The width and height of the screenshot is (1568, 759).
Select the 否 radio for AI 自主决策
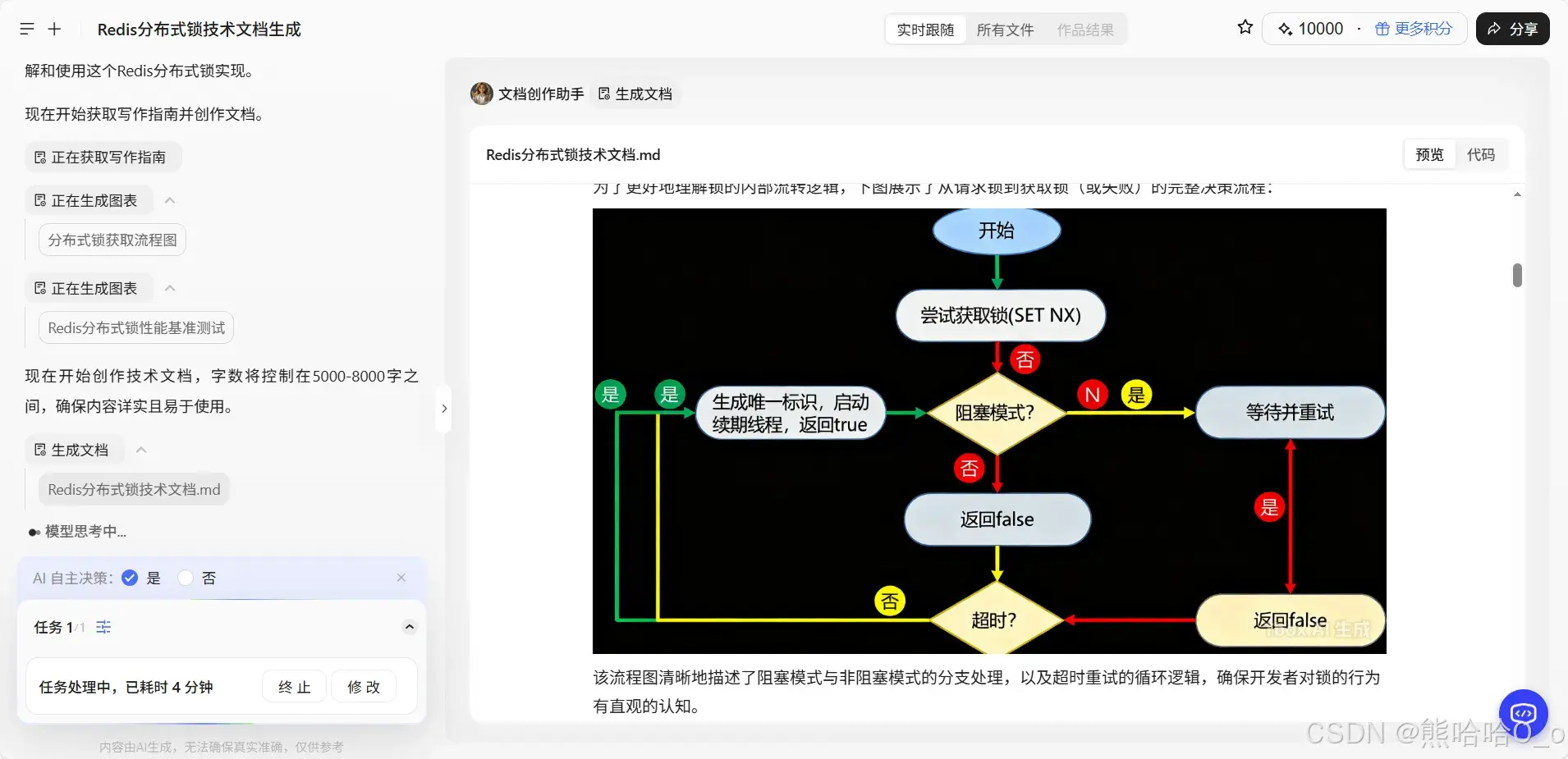(x=185, y=578)
